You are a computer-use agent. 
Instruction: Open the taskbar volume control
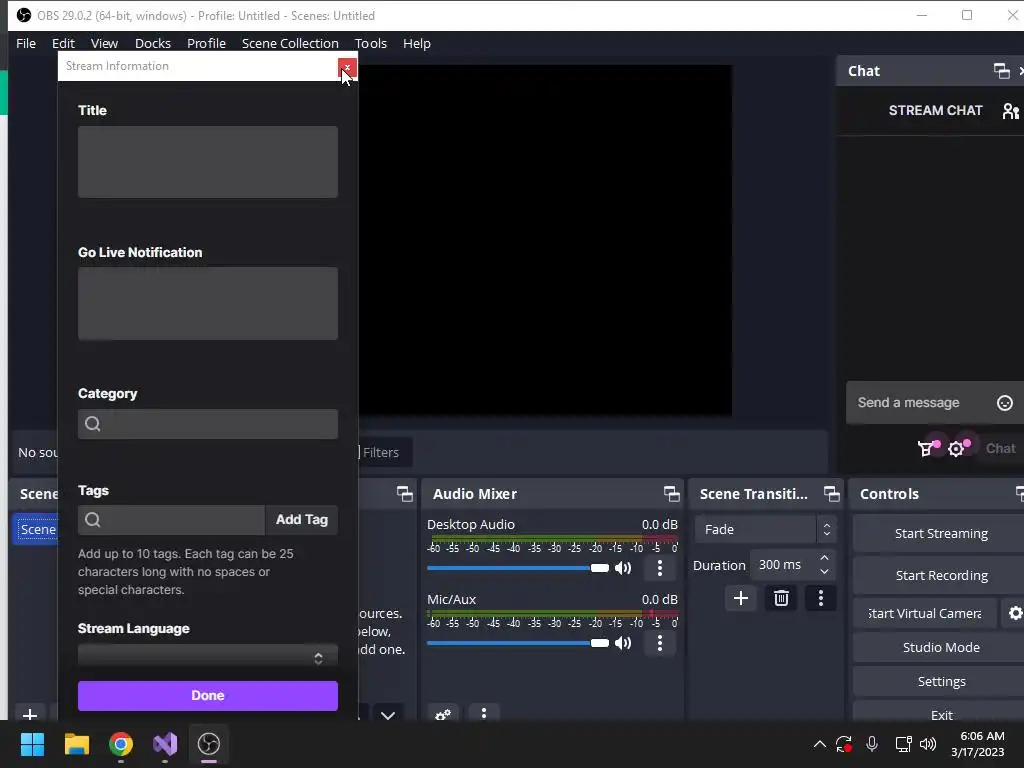click(927, 744)
